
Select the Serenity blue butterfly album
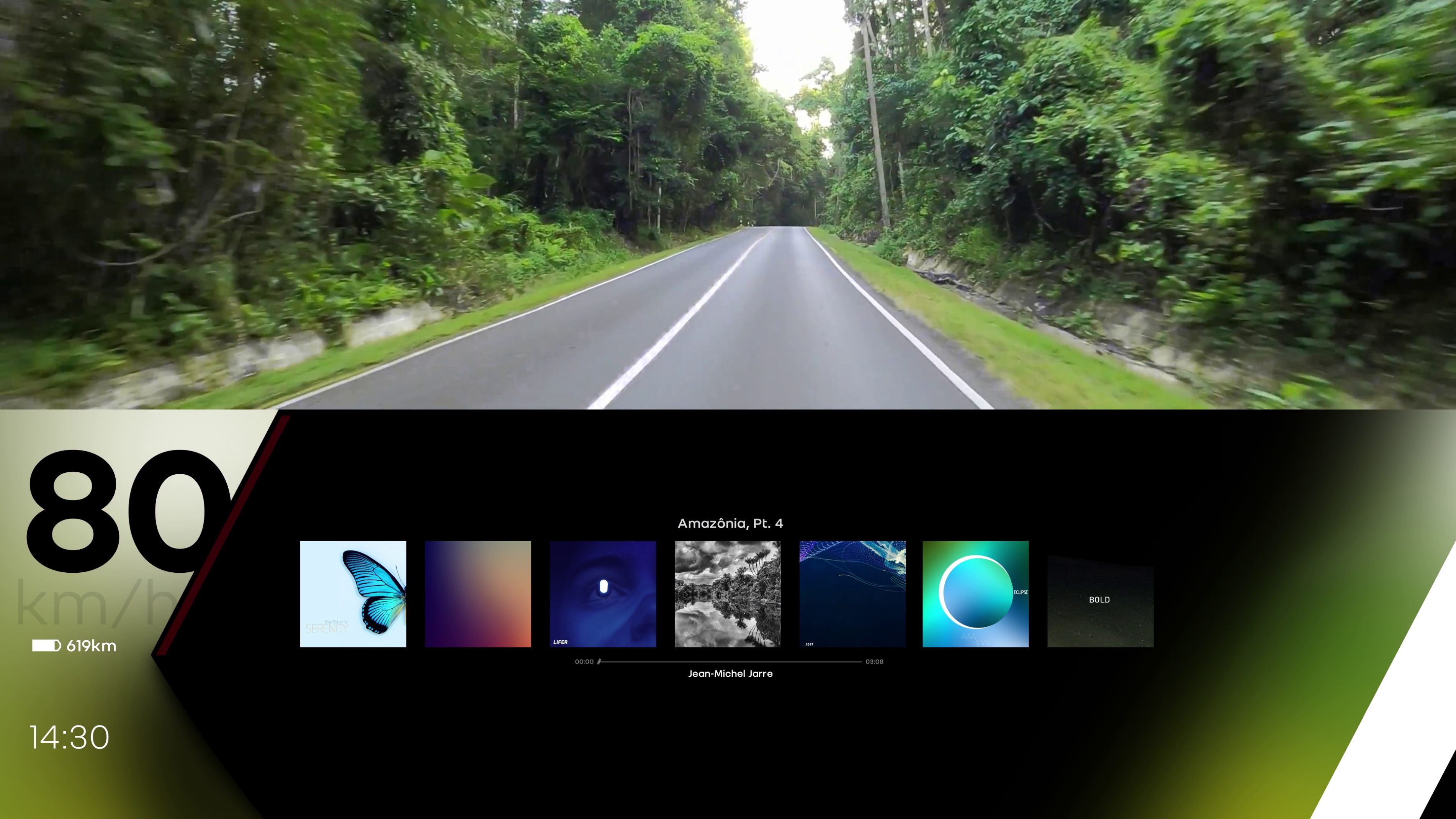(x=353, y=593)
